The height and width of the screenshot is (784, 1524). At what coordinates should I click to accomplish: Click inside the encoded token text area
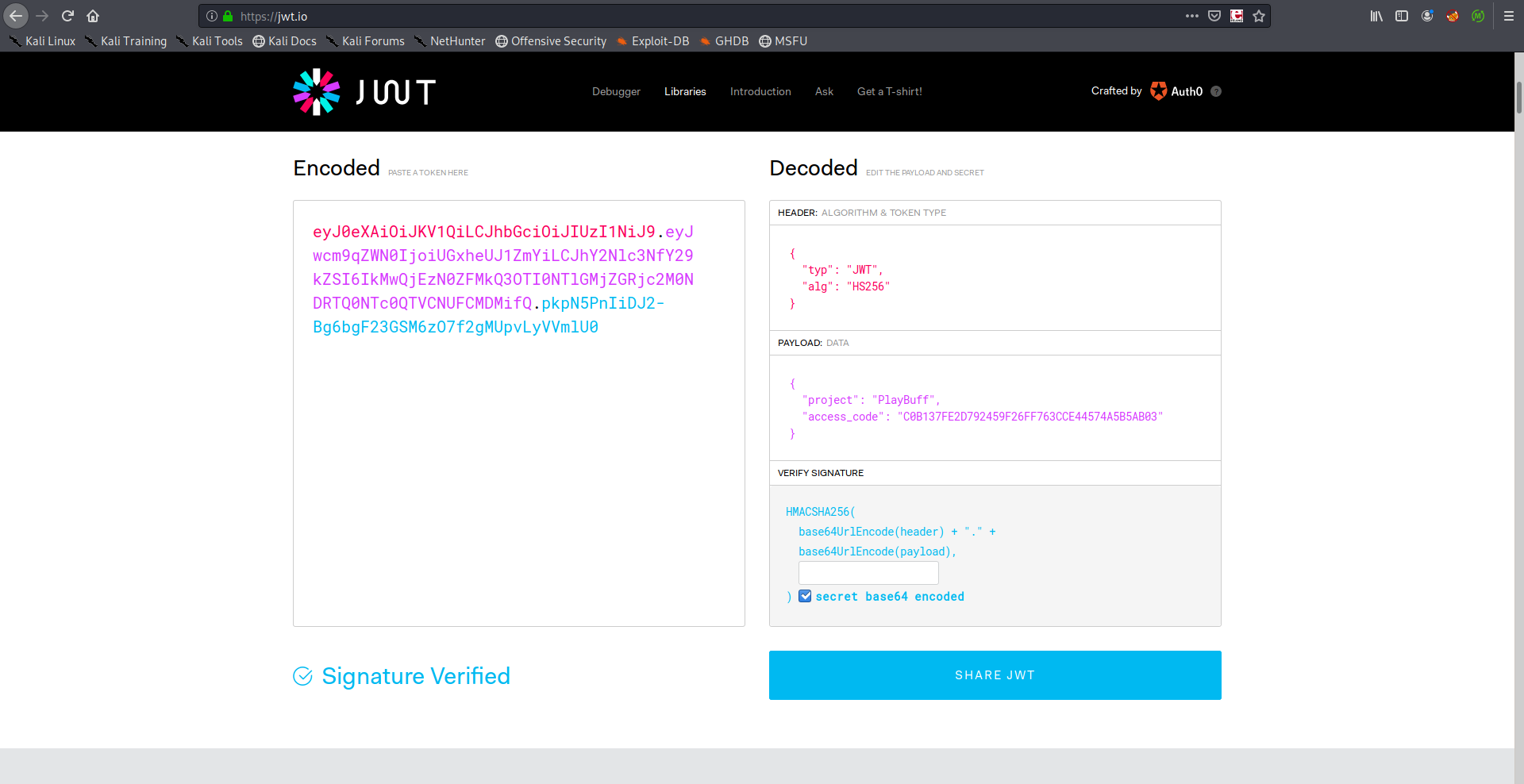(518, 476)
